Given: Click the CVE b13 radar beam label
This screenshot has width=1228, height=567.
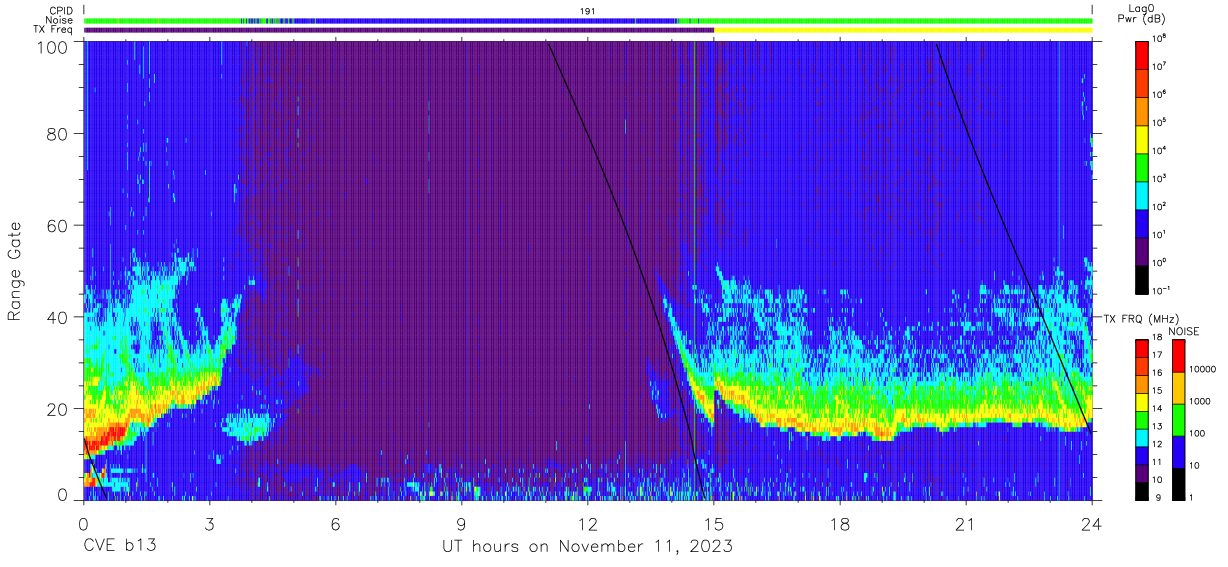Looking at the screenshot, I should (x=119, y=547).
